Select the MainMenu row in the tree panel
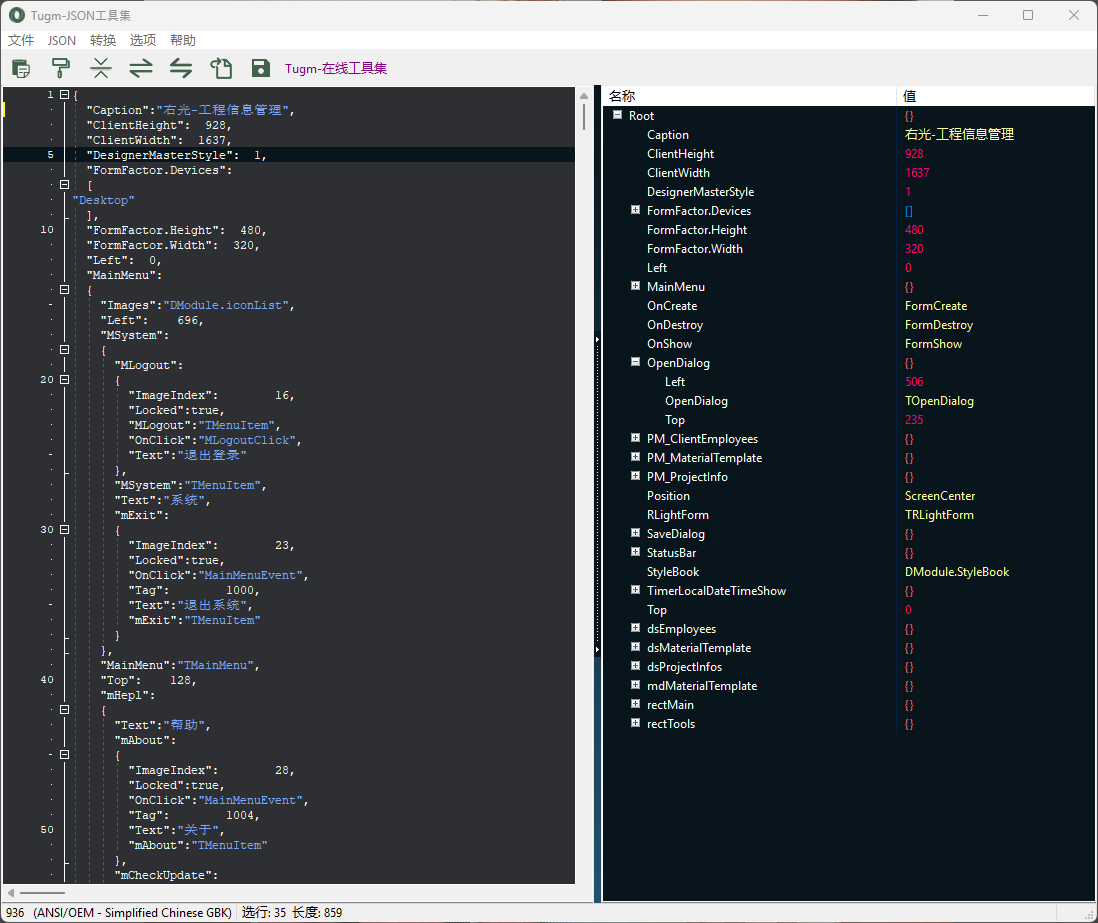Screen dimensions: 1098x923 coord(678,286)
